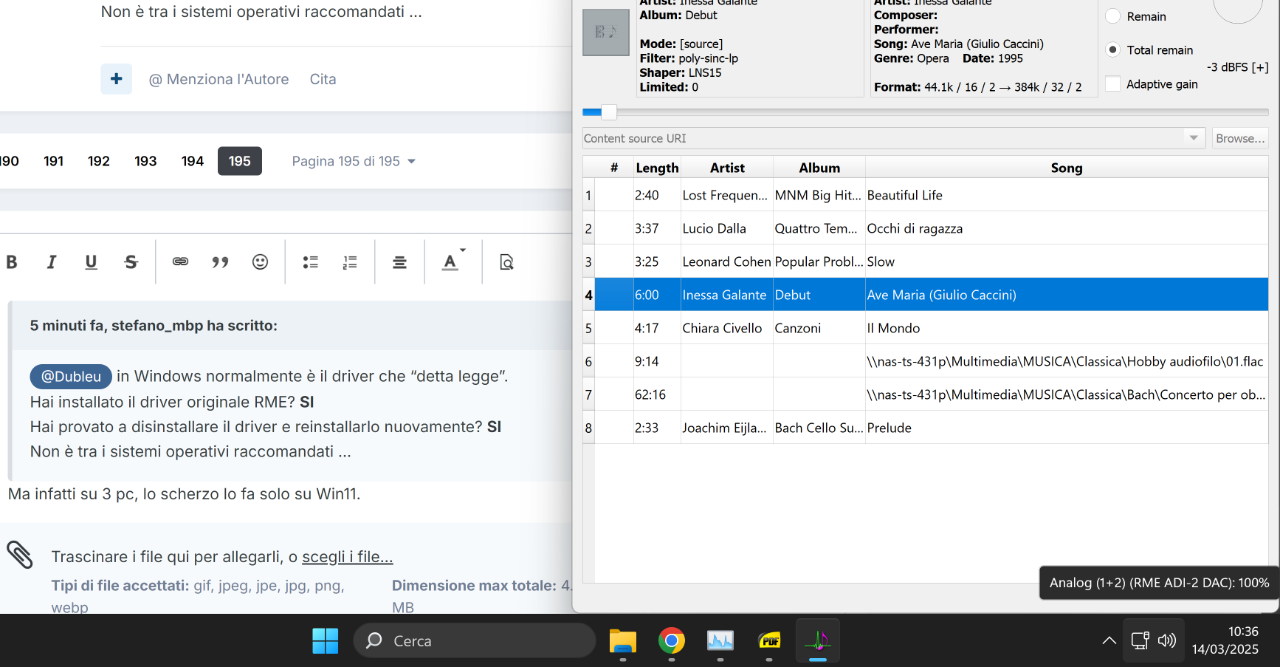Click the volume knob dial in player
The height and width of the screenshot is (667, 1280).
coord(1238,8)
